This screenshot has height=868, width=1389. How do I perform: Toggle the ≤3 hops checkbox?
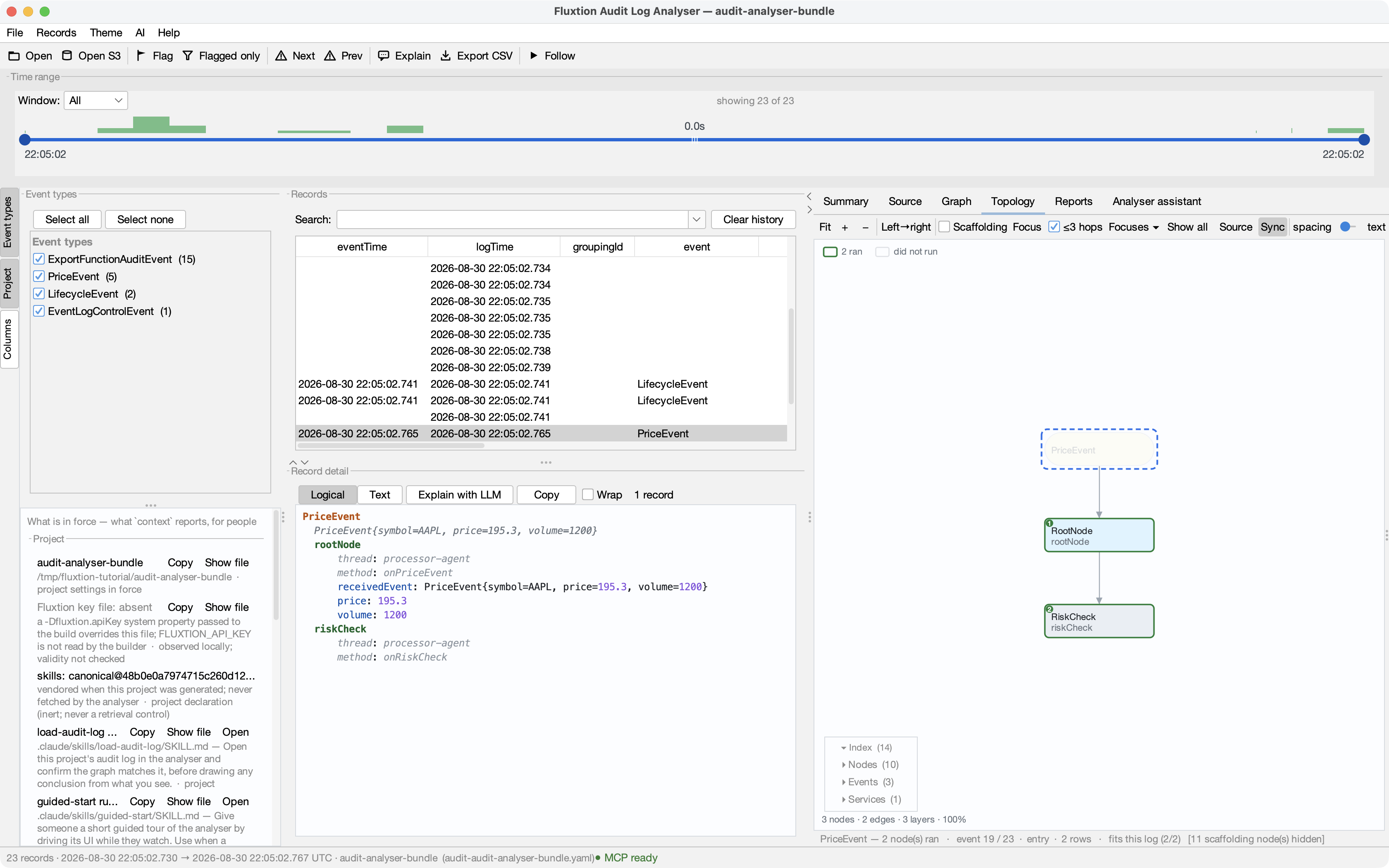tap(1054, 227)
